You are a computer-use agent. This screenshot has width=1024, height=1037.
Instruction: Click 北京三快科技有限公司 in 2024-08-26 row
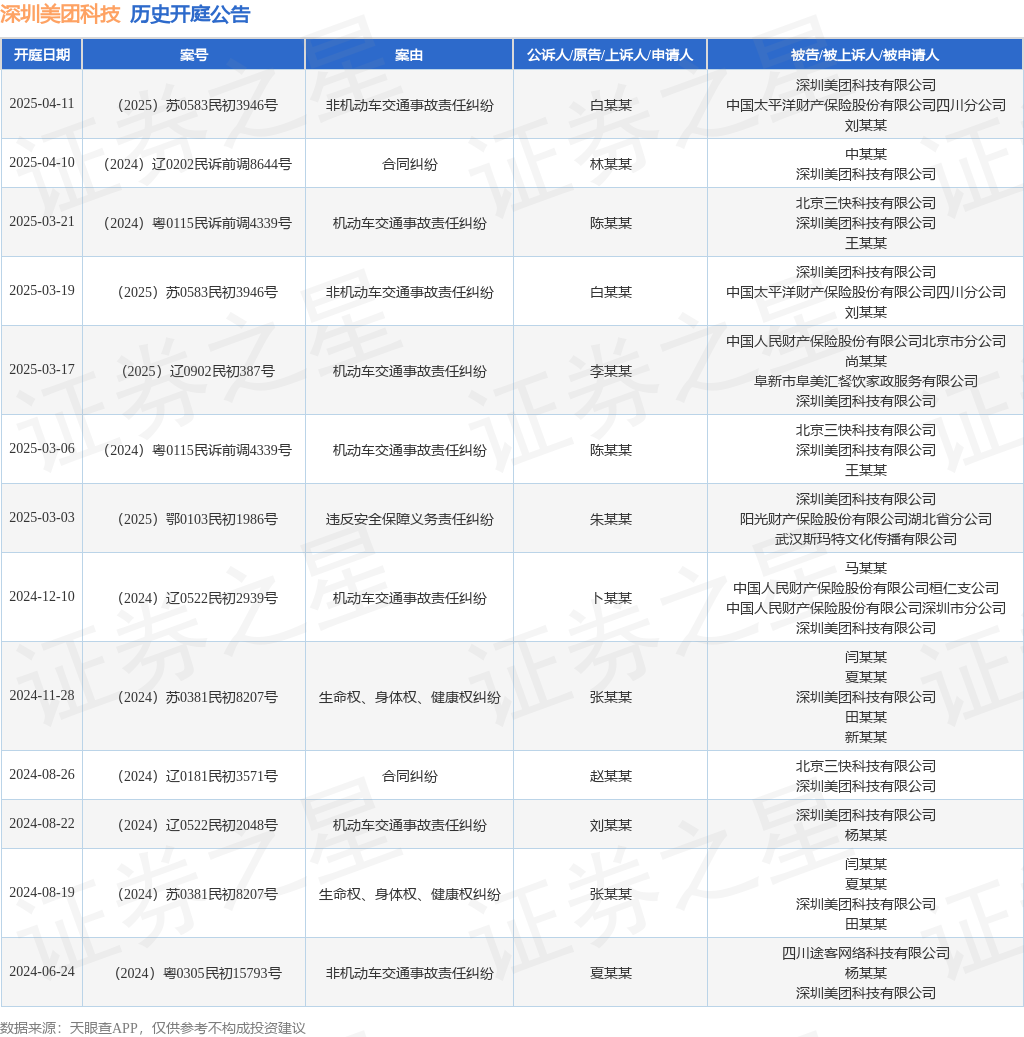click(866, 766)
